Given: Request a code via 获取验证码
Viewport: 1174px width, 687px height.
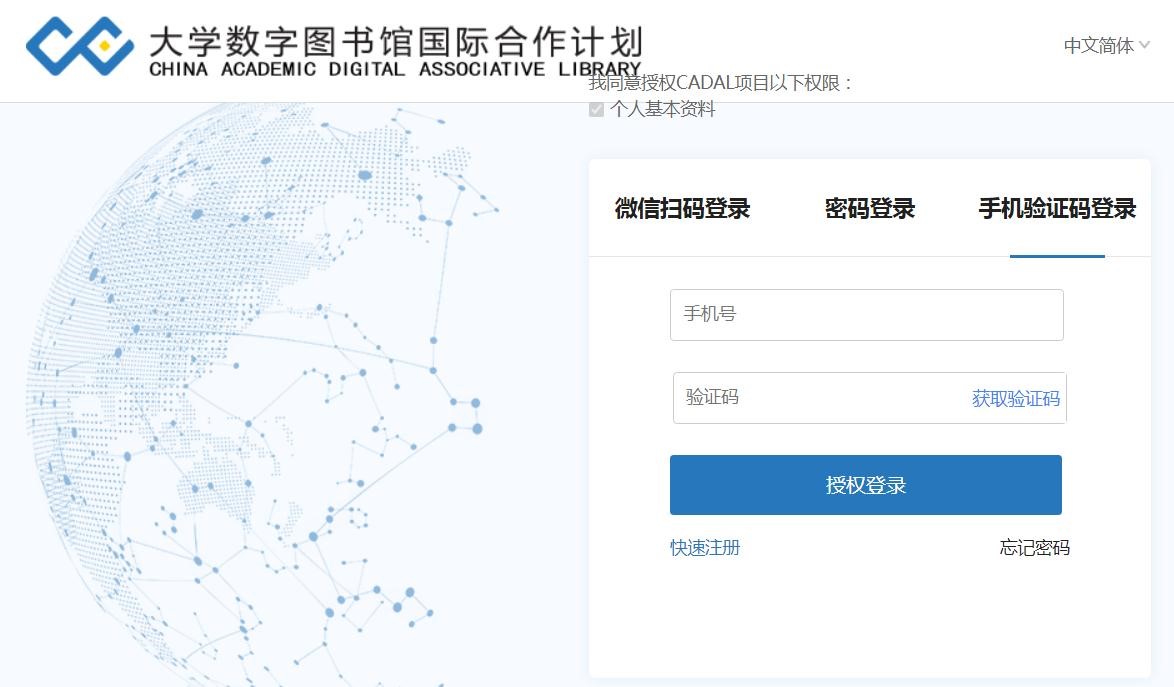Looking at the screenshot, I should [1015, 399].
